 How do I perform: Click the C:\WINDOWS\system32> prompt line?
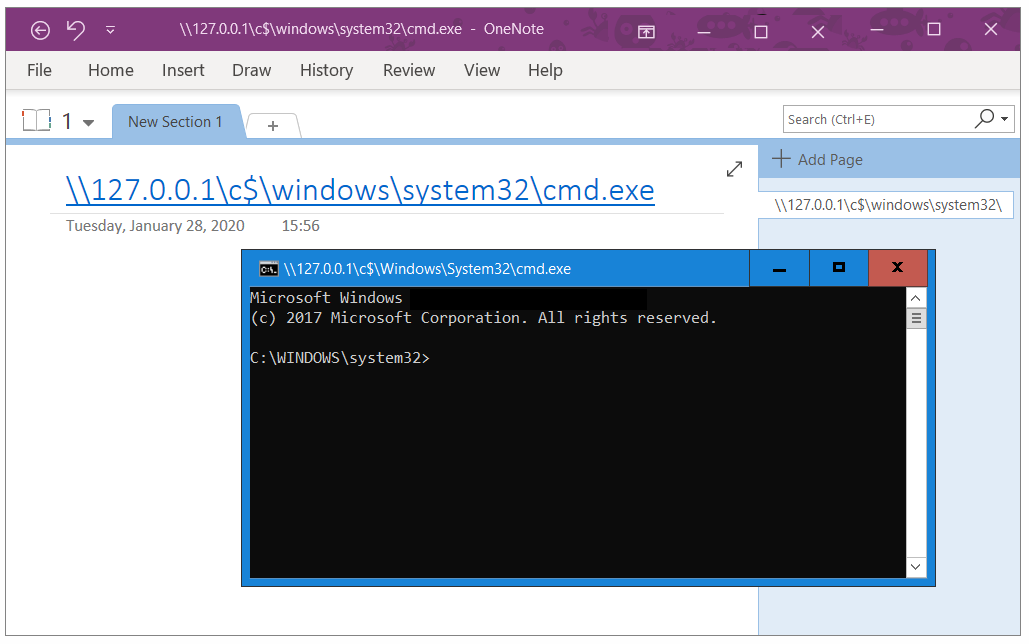tap(340, 358)
